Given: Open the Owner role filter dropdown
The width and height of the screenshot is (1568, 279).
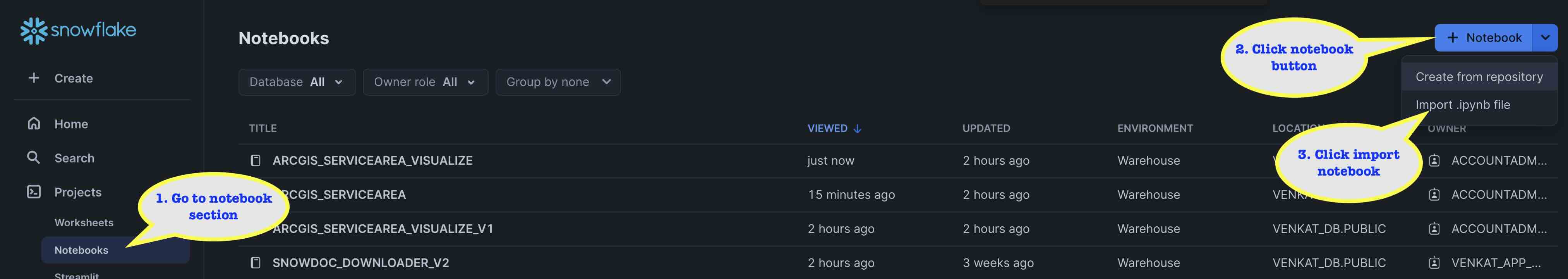Looking at the screenshot, I should 425,82.
